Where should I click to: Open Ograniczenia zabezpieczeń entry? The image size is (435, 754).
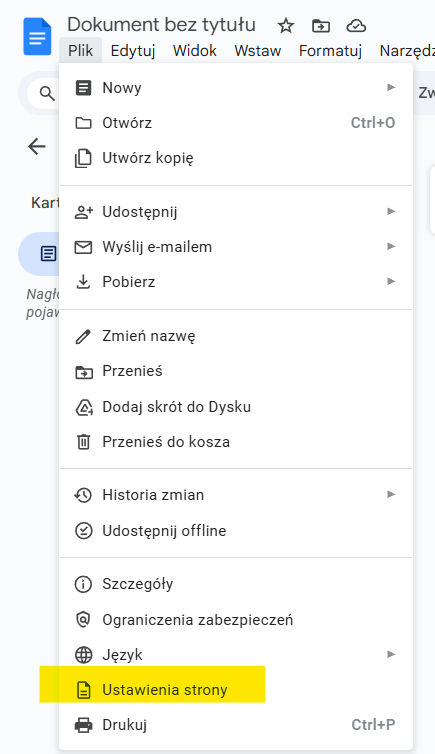(x=236, y=619)
